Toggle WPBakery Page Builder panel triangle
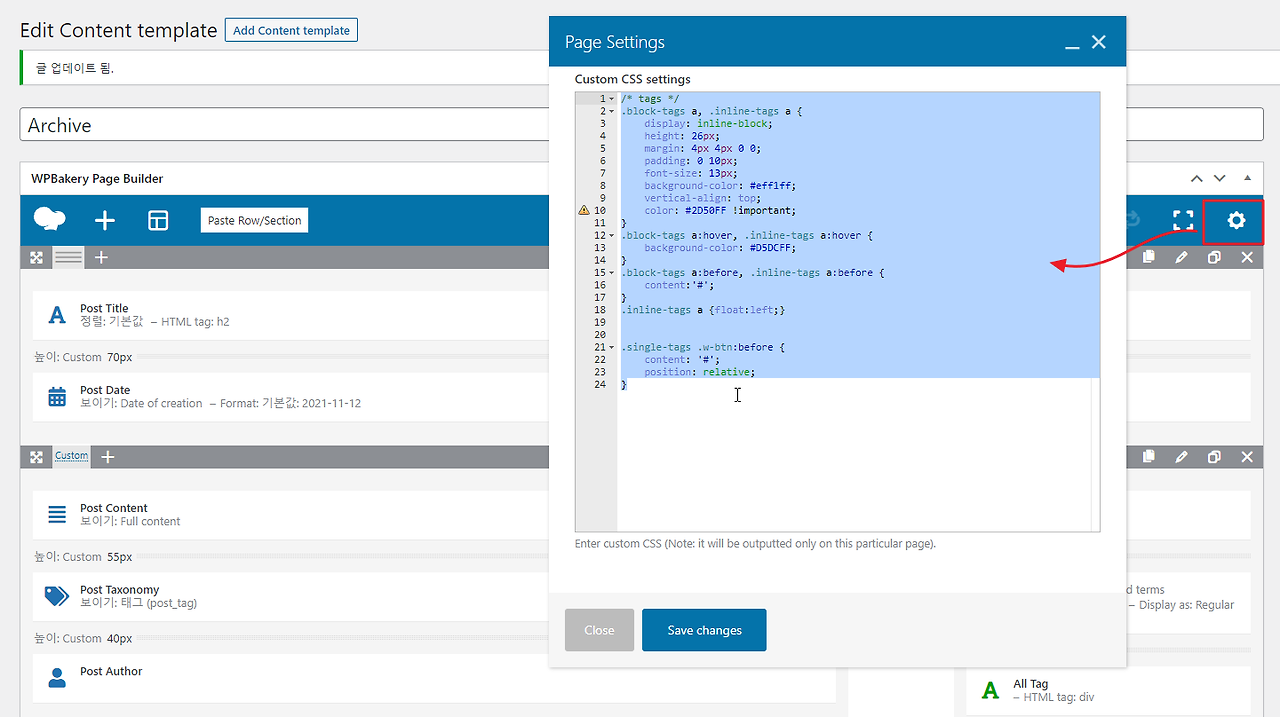Screen dimensions: 1280x717 (x=1247, y=178)
